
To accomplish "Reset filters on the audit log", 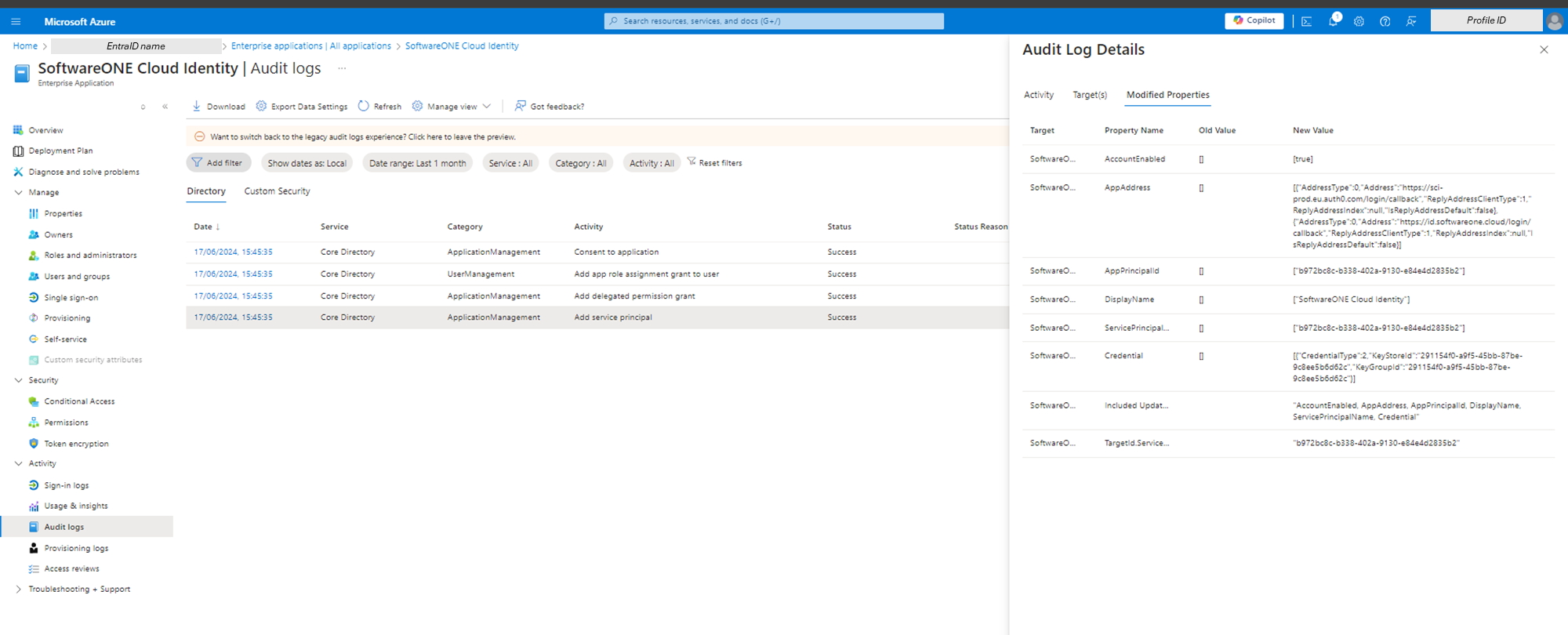I will 714,163.
